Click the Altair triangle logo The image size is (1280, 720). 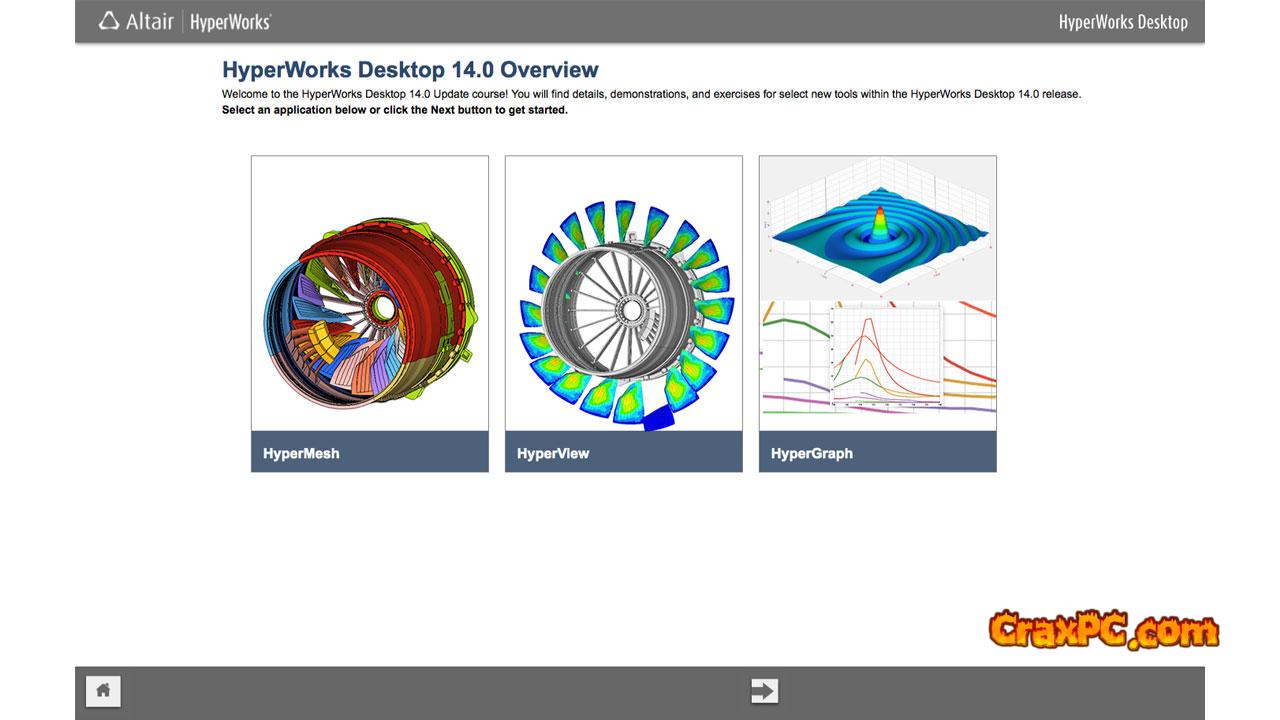click(x=109, y=21)
